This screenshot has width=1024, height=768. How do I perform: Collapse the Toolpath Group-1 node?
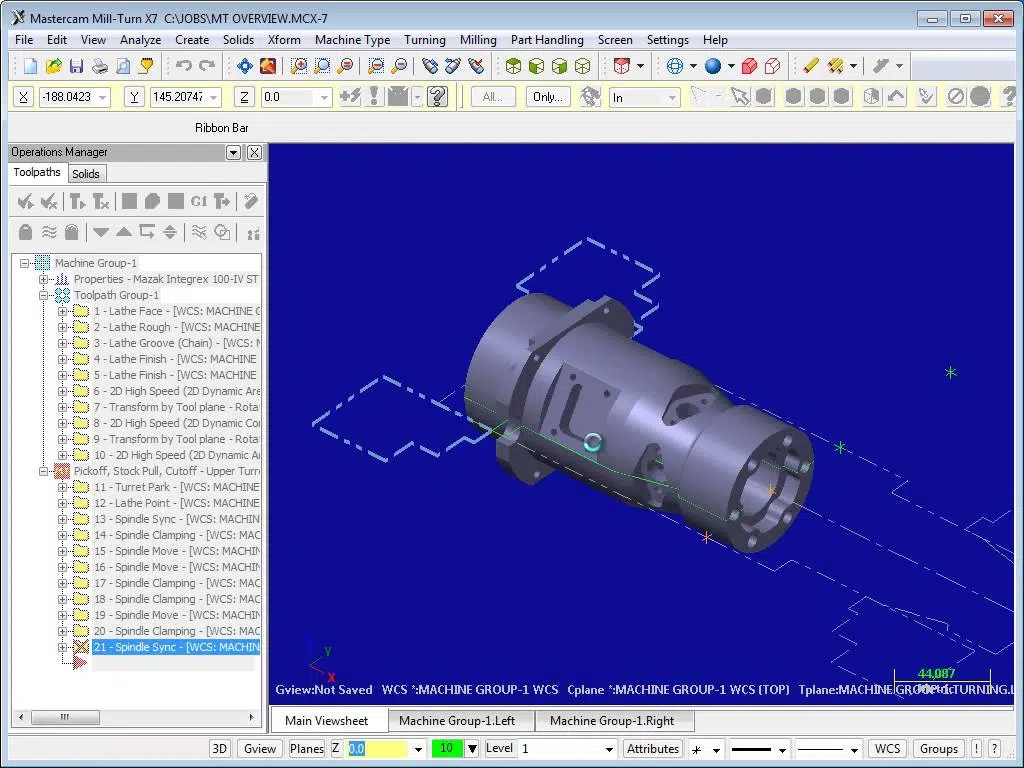point(43,295)
